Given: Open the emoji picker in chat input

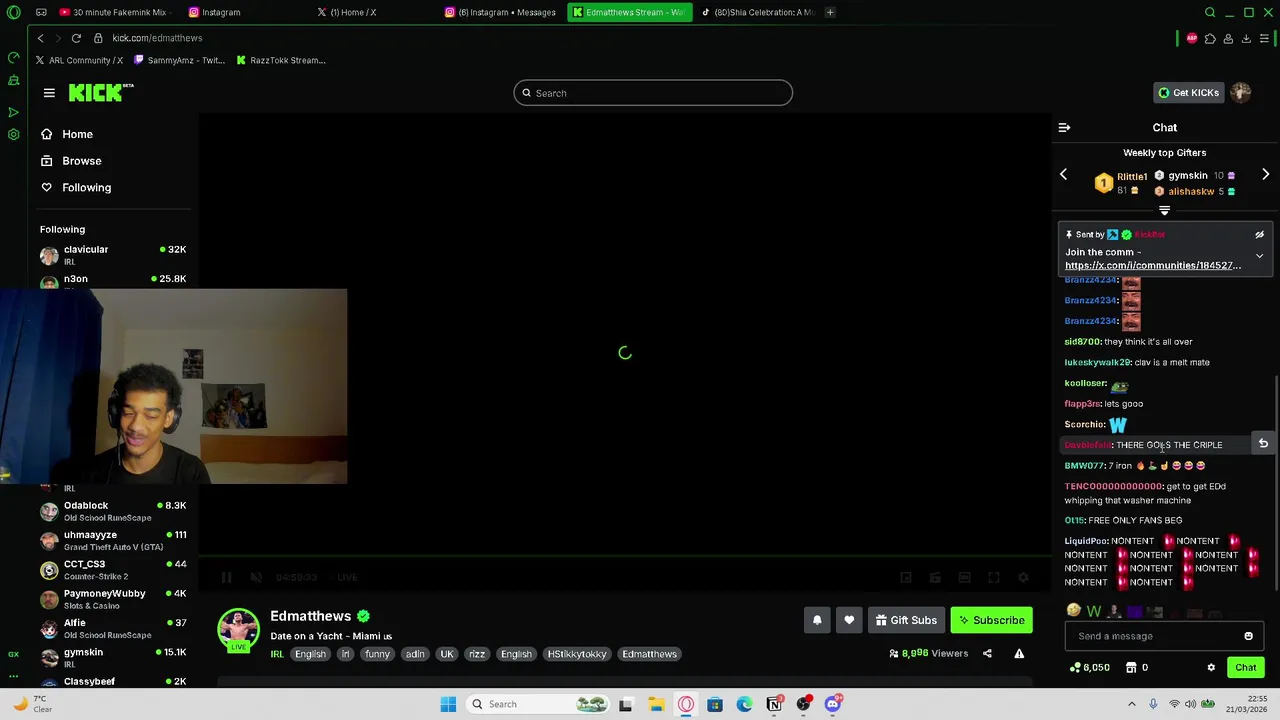Looking at the screenshot, I should pyautogui.click(x=1248, y=636).
